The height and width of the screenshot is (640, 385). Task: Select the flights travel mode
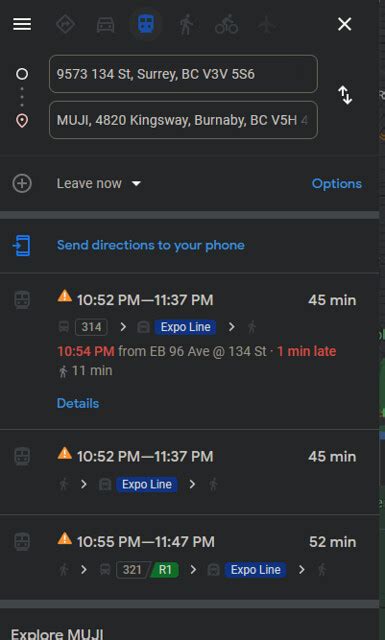[x=266, y=24]
